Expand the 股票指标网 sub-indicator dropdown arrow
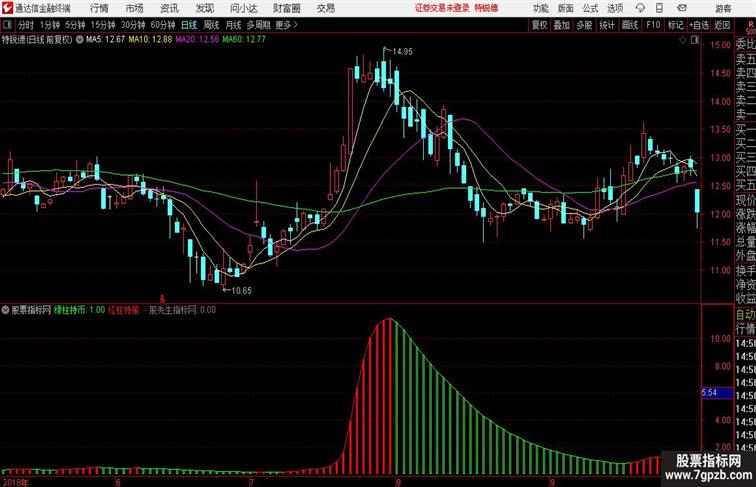Screen dimensions: 756x487 5,310
